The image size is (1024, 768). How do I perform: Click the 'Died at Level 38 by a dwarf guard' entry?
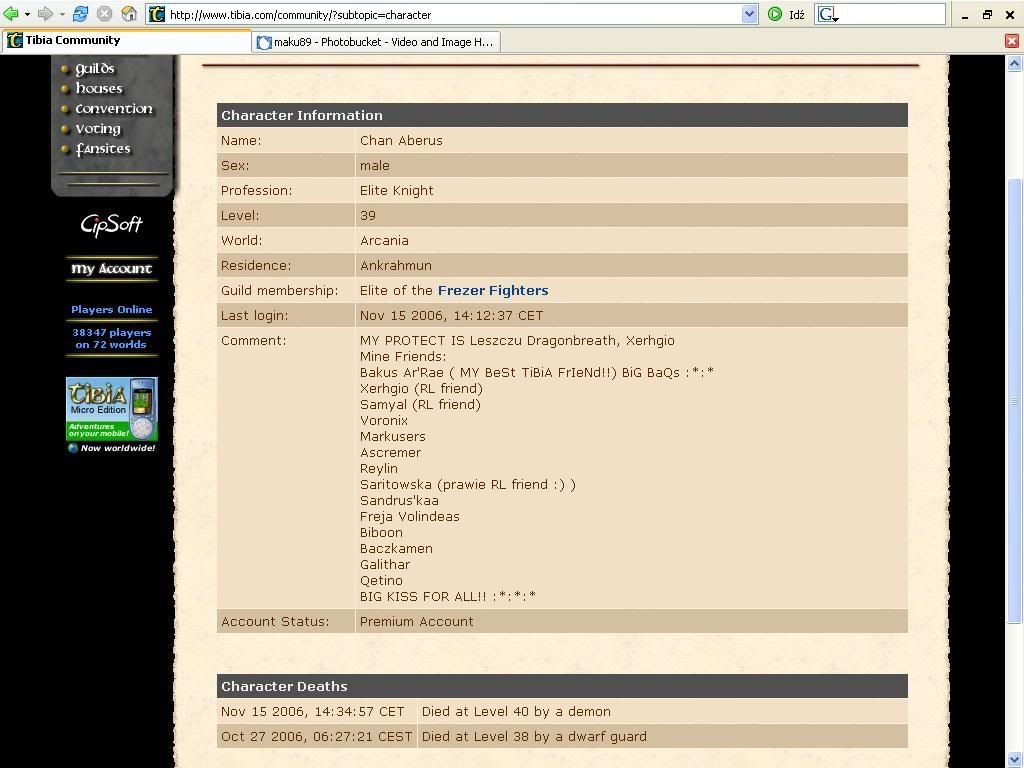tap(534, 737)
